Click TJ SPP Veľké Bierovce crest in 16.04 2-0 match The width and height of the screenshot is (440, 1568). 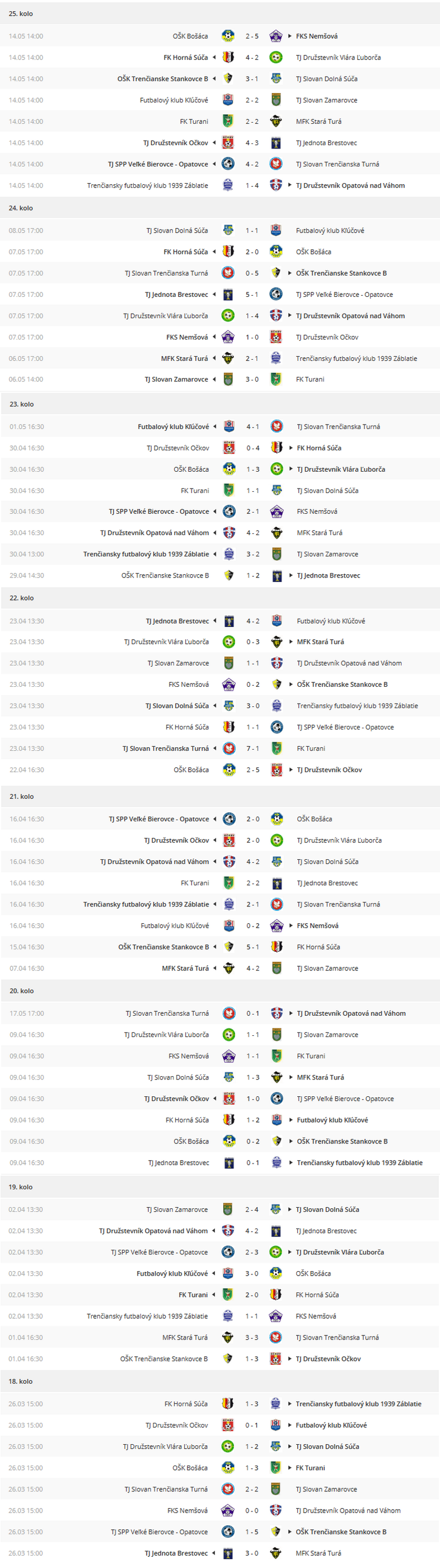coord(229,820)
